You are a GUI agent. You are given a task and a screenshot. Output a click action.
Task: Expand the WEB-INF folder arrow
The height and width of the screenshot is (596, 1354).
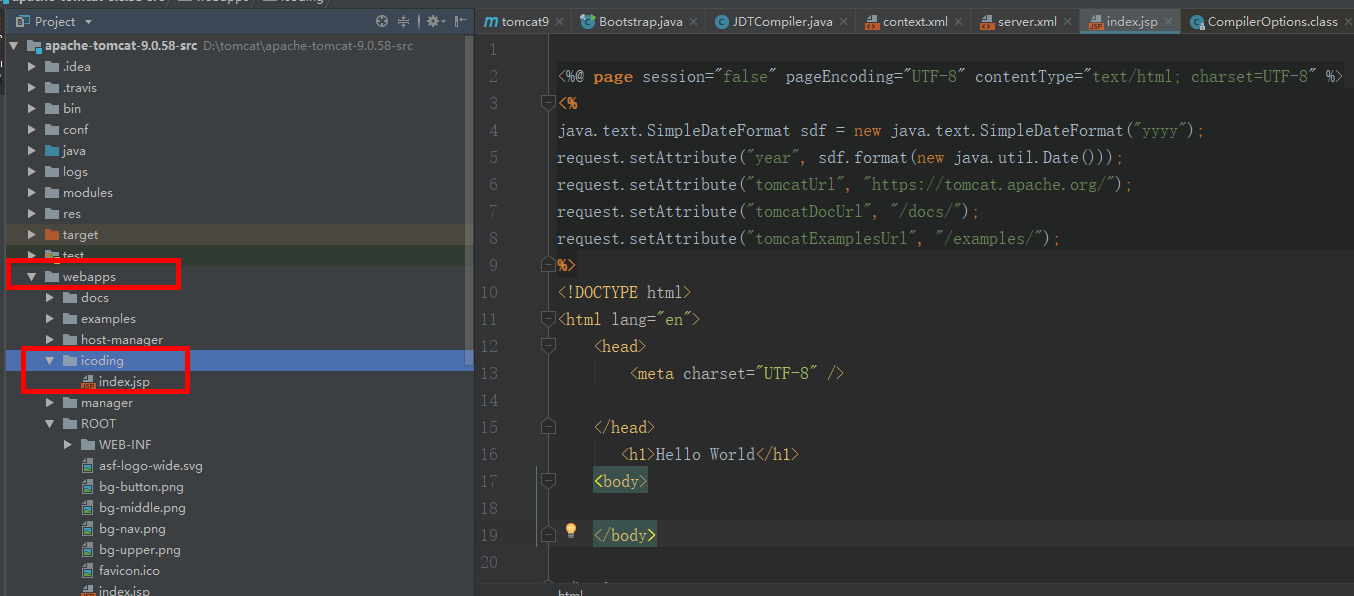click(x=67, y=445)
